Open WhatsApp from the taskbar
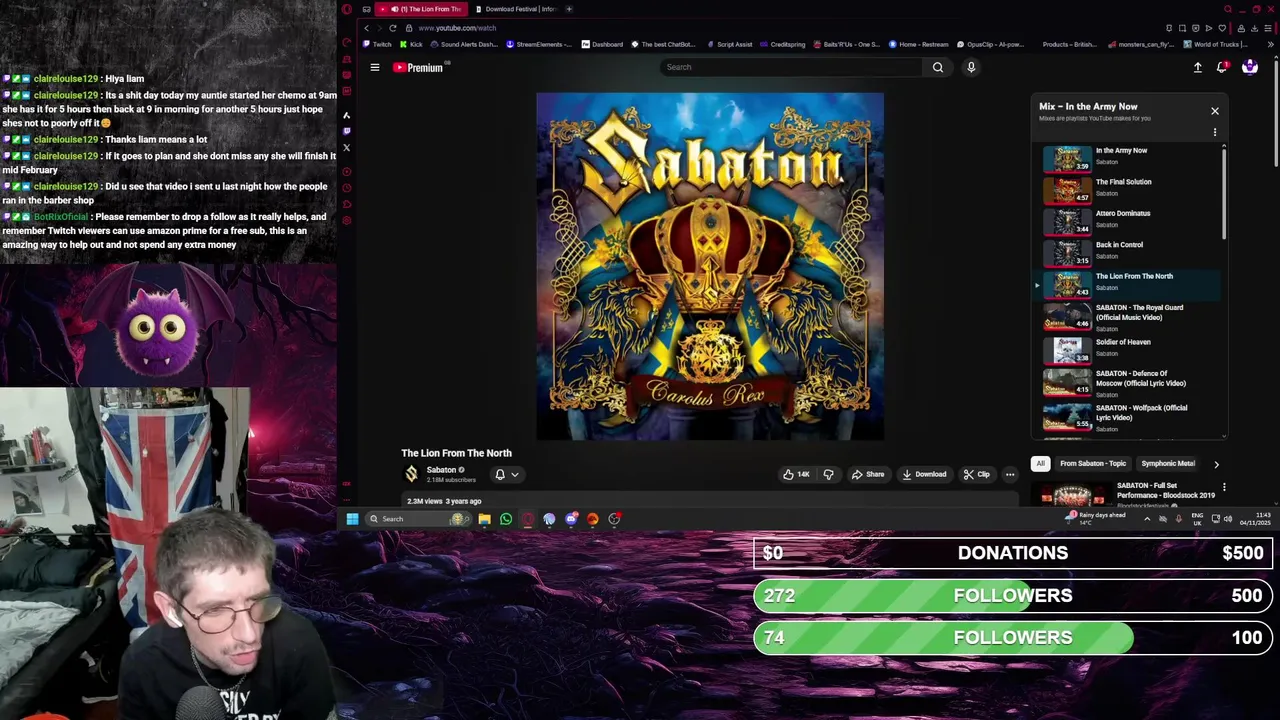 [x=506, y=518]
